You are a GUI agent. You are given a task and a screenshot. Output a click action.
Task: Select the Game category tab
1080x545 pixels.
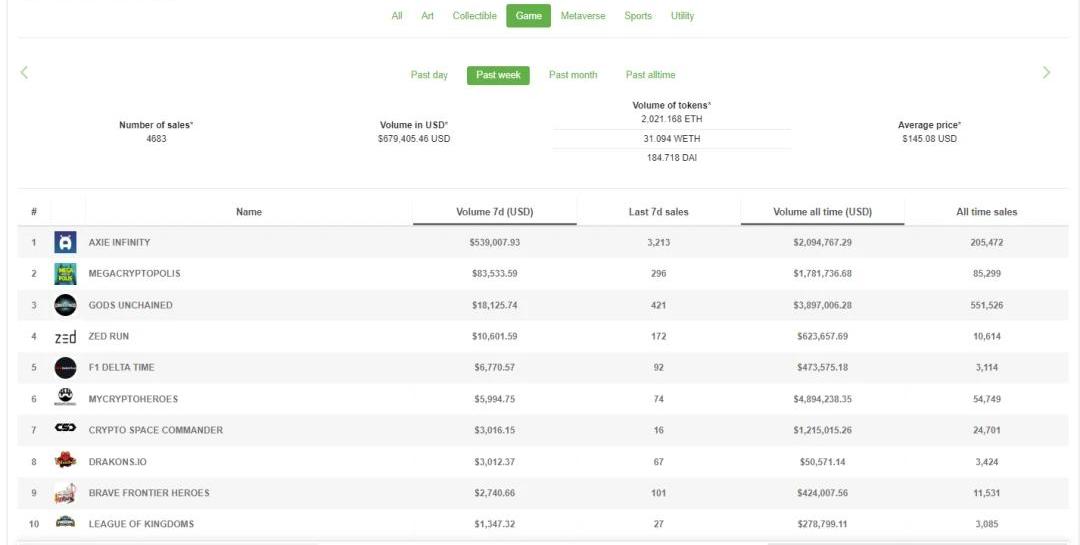click(528, 16)
